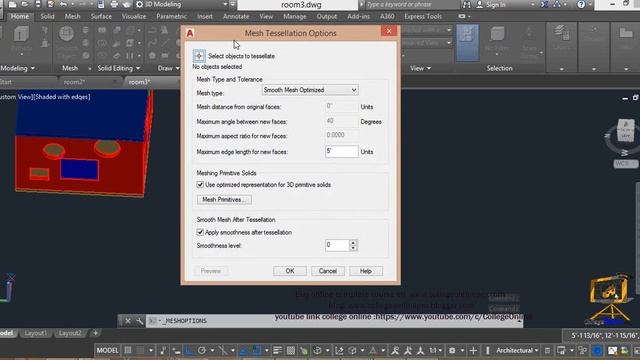Switch to the room2 drawing tab

pos(74,82)
